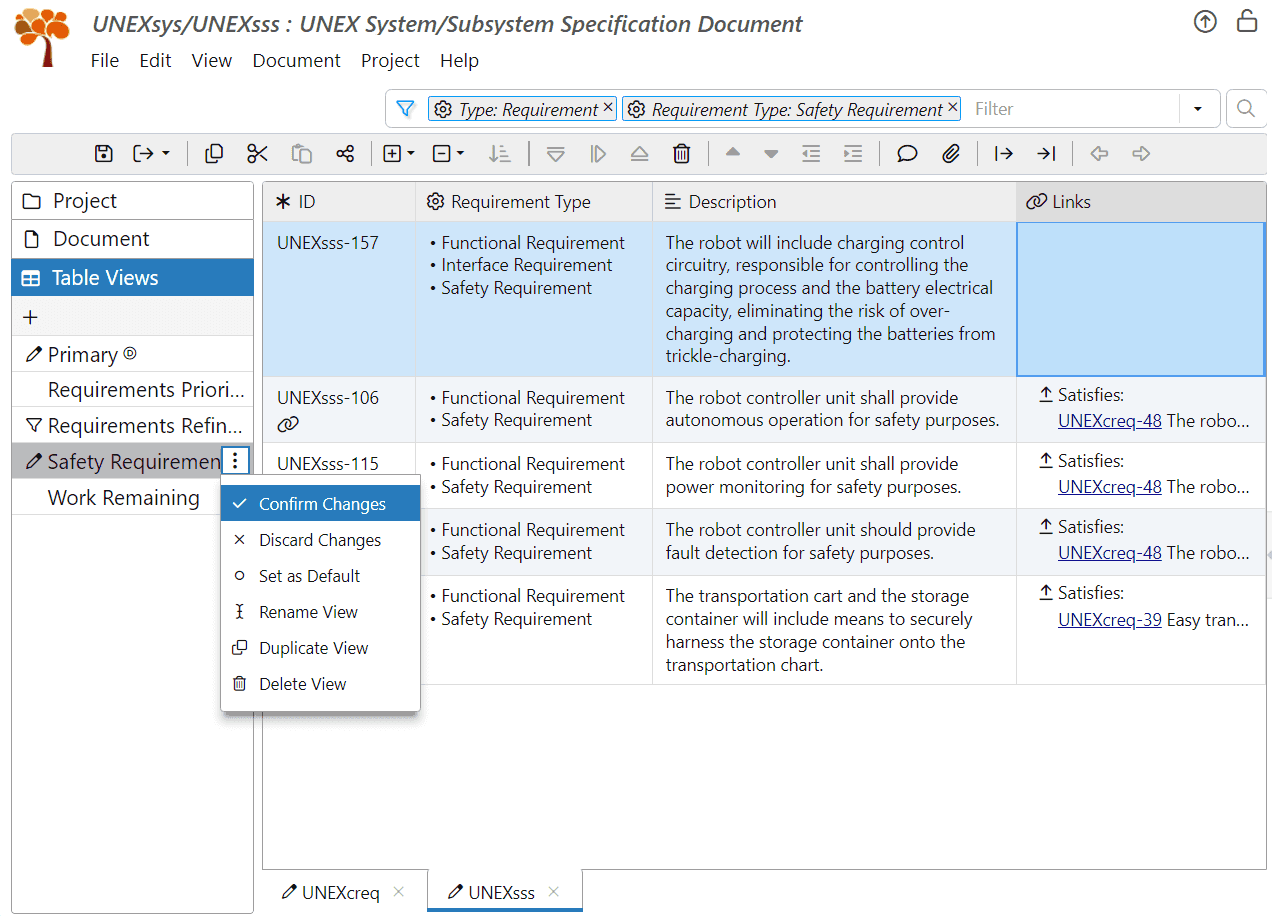Viewport: 1272px width, 916px height.
Task: Click the back navigation arrow icon
Action: 1099,153
